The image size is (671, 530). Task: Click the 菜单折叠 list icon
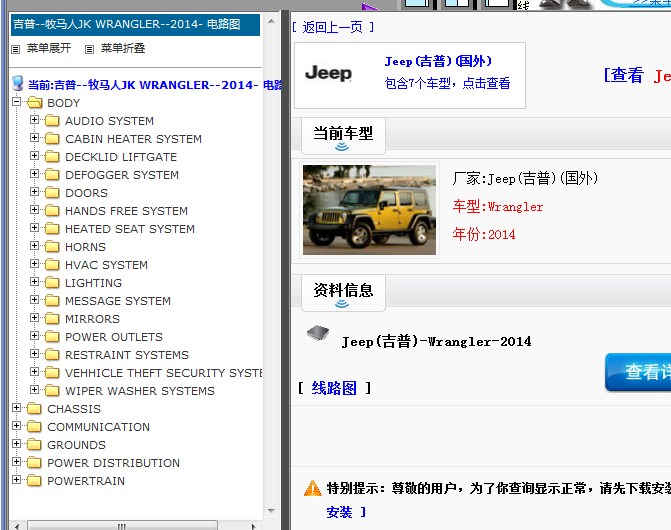coord(89,49)
